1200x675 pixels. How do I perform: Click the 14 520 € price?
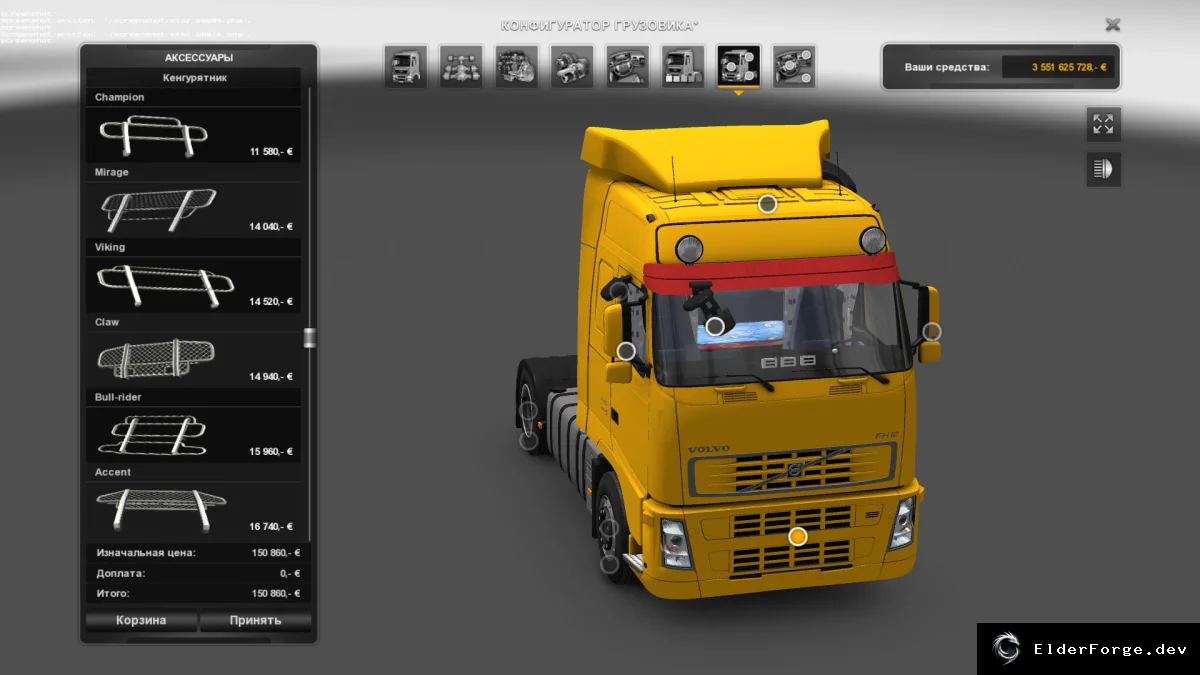(x=271, y=302)
